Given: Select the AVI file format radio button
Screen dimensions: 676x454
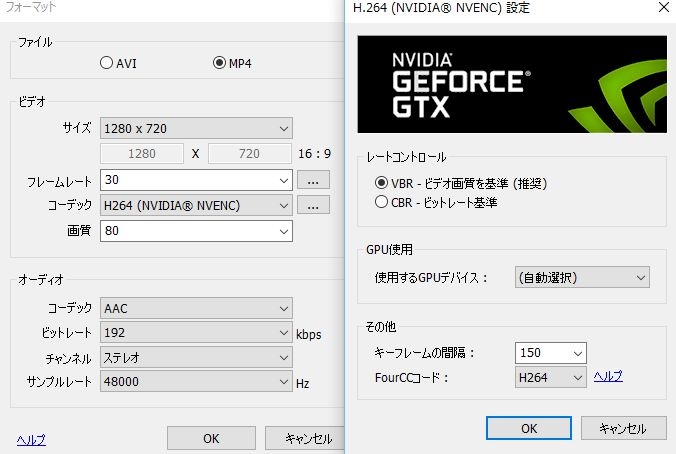Looking at the screenshot, I should coord(106,63).
